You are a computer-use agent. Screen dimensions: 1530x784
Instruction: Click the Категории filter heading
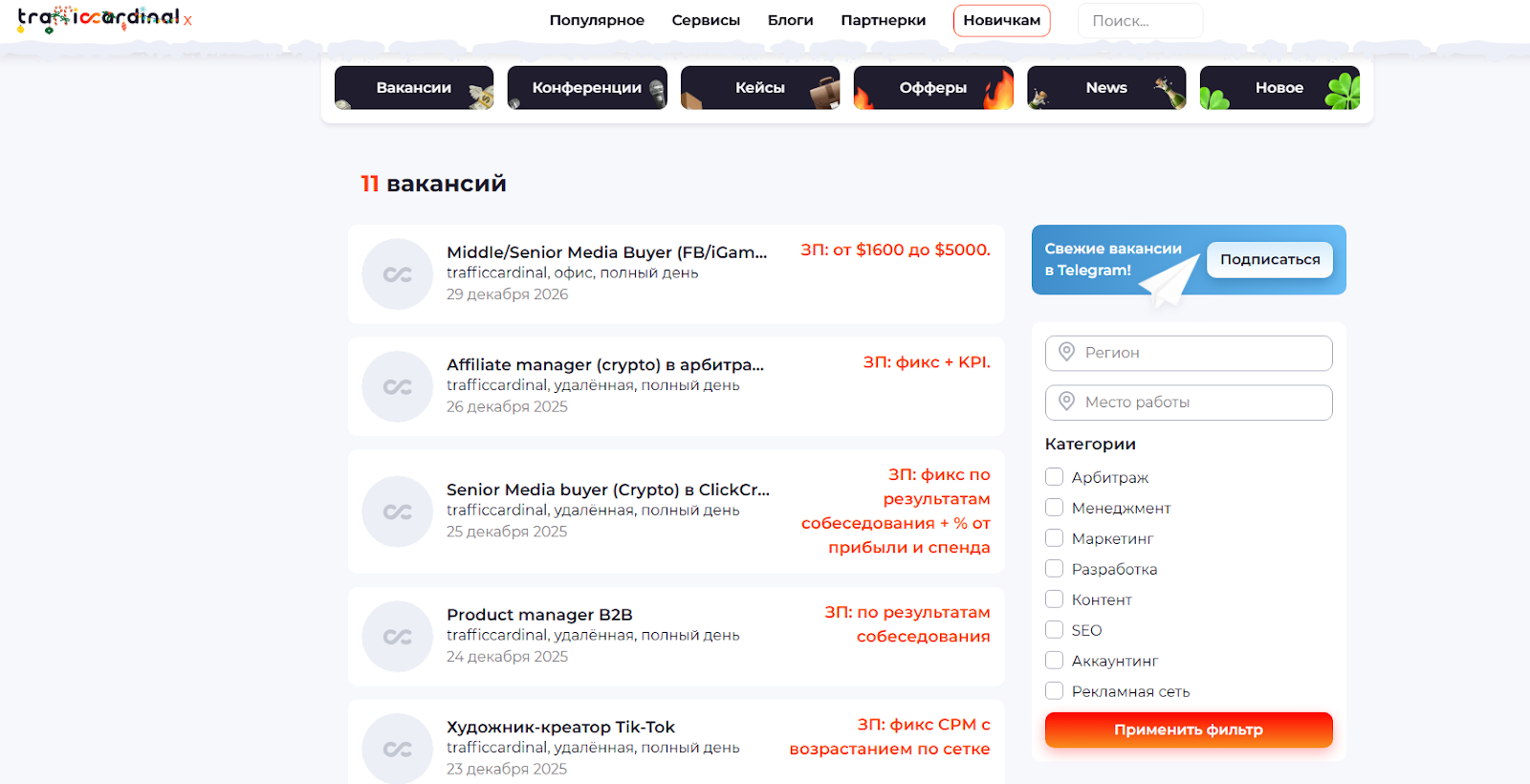click(x=1090, y=445)
